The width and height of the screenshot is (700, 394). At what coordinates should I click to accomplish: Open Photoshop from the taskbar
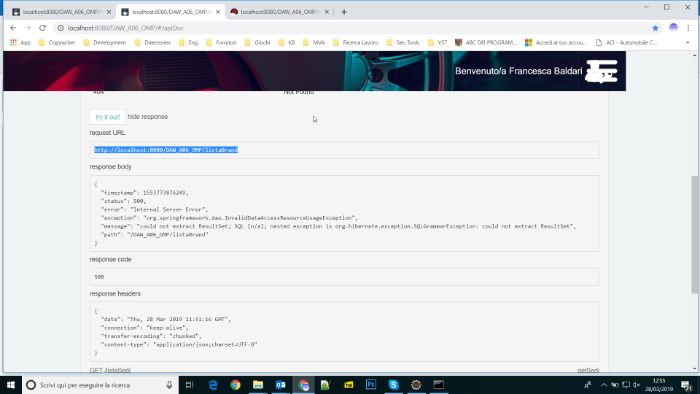pos(371,385)
